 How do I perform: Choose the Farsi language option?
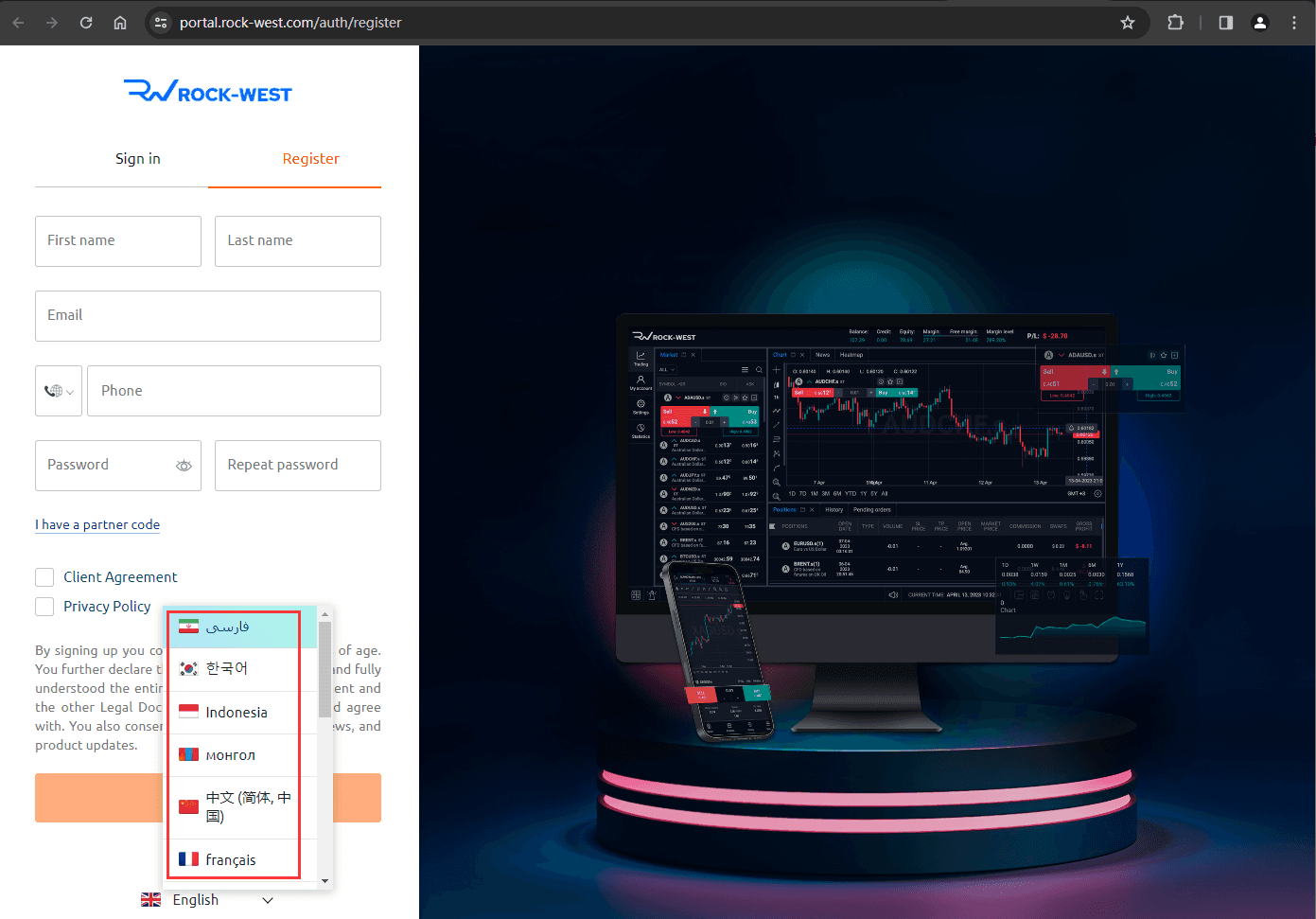240,627
